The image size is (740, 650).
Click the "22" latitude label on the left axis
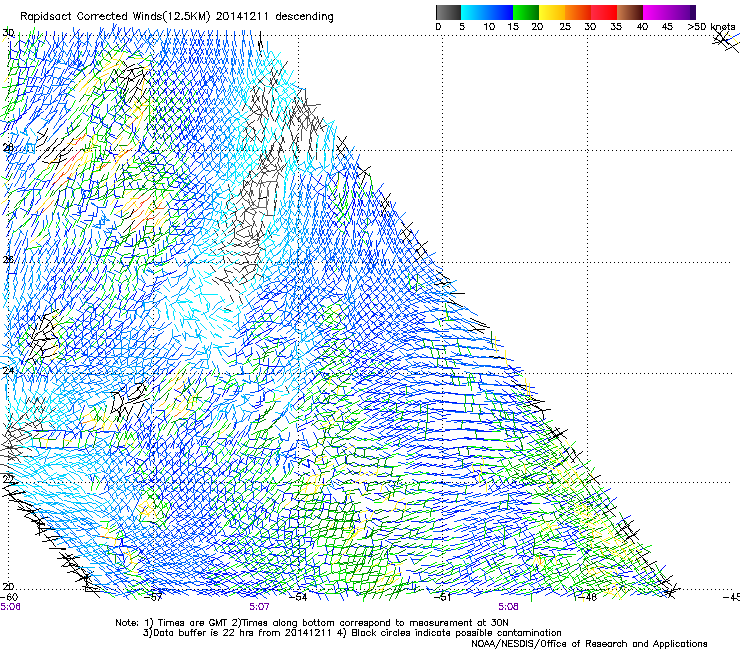click(x=8, y=478)
